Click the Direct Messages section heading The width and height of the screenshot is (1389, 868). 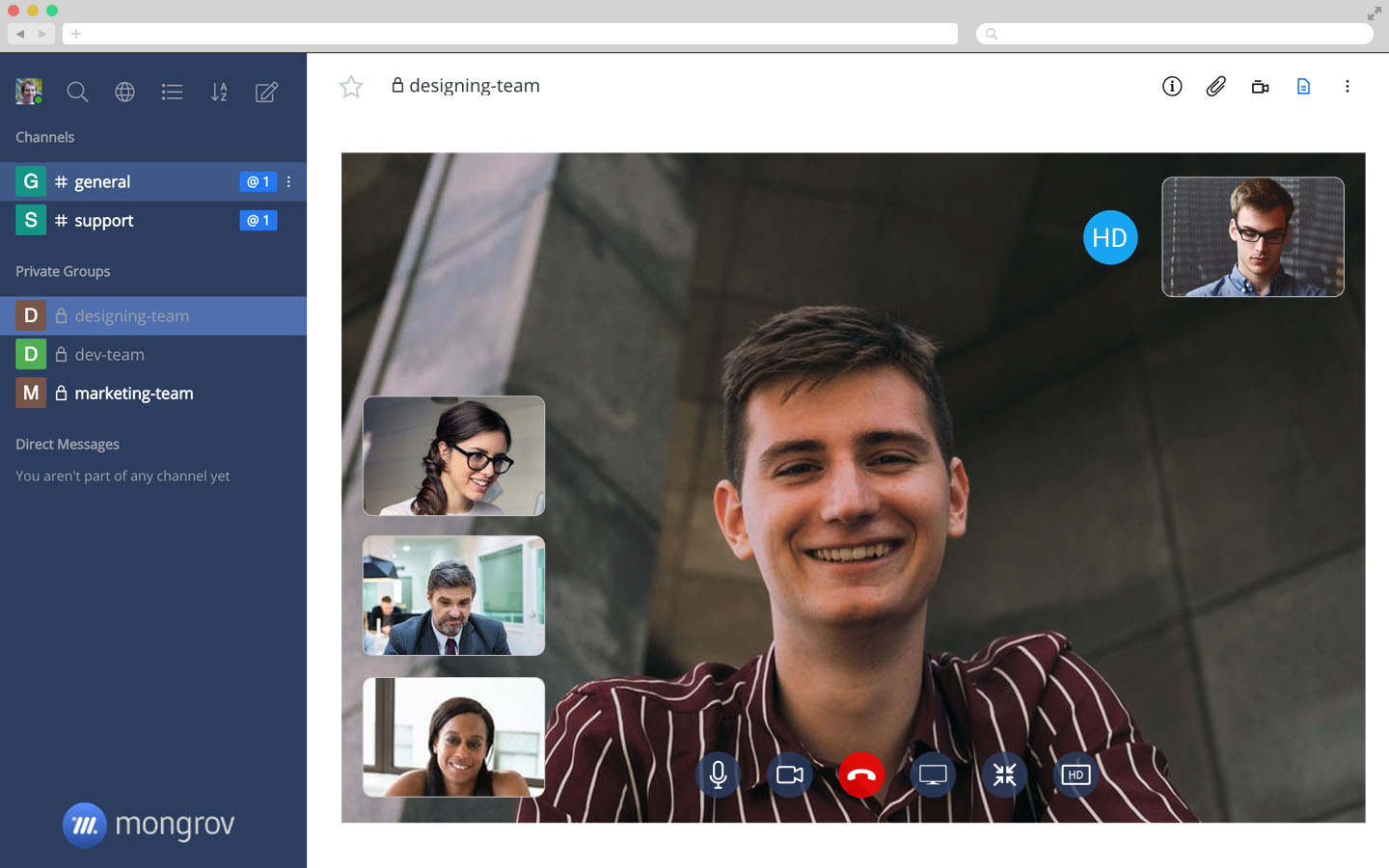tap(68, 444)
